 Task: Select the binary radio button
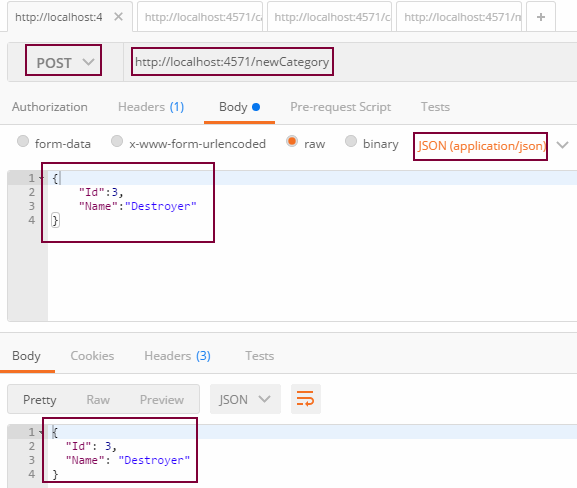pyautogui.click(x=351, y=141)
